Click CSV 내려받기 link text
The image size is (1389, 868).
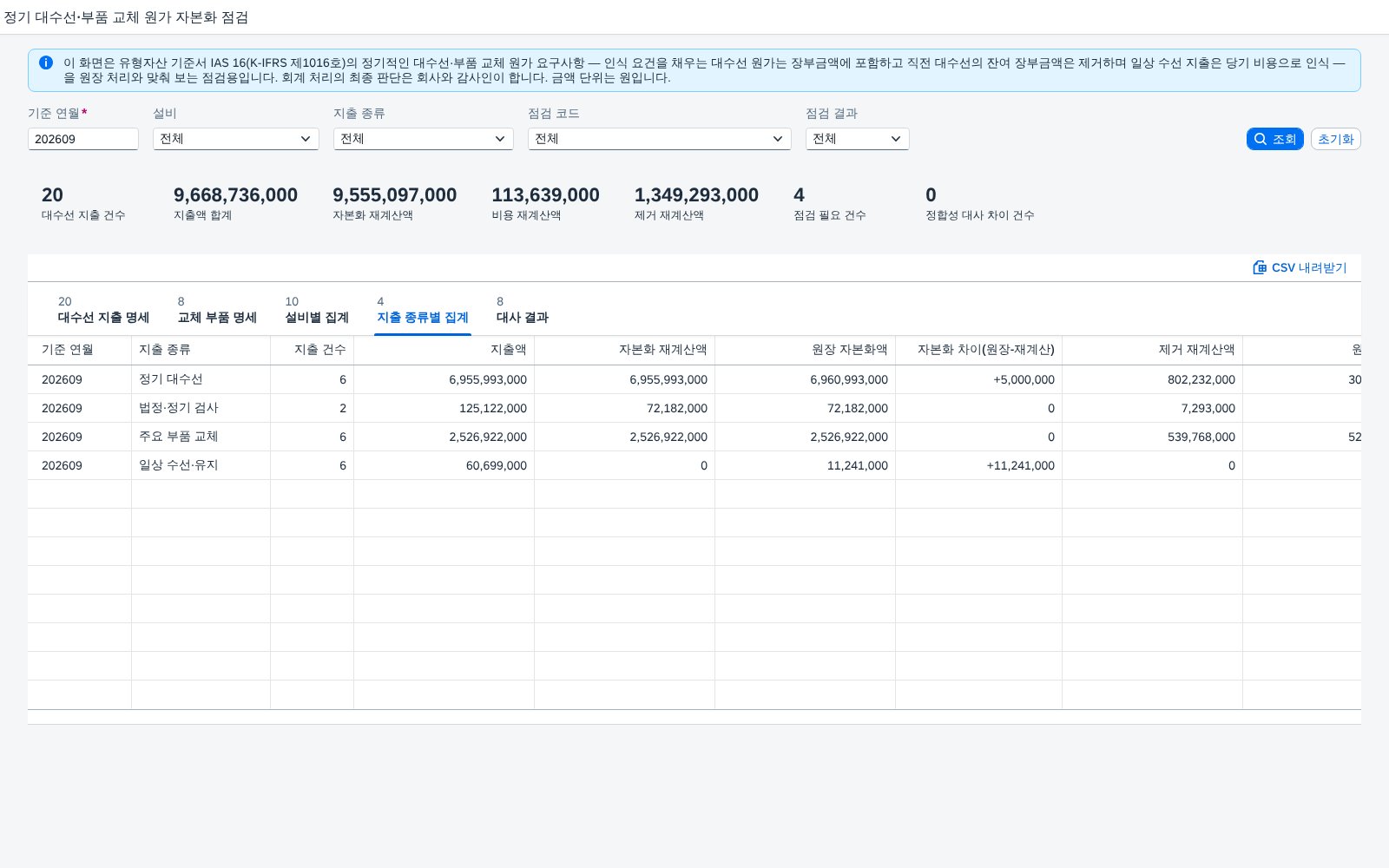(1309, 267)
